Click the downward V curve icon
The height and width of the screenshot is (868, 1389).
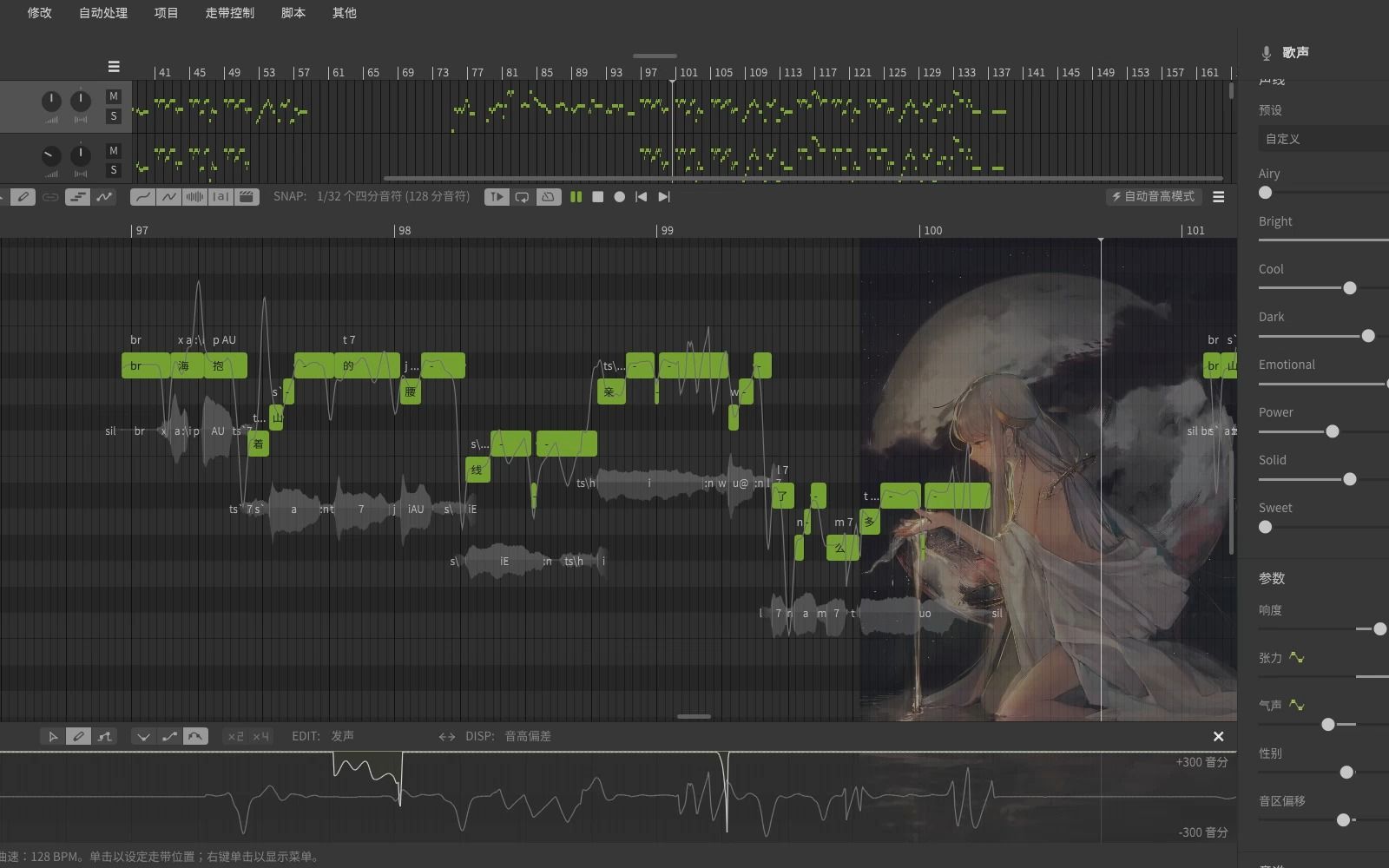click(143, 736)
